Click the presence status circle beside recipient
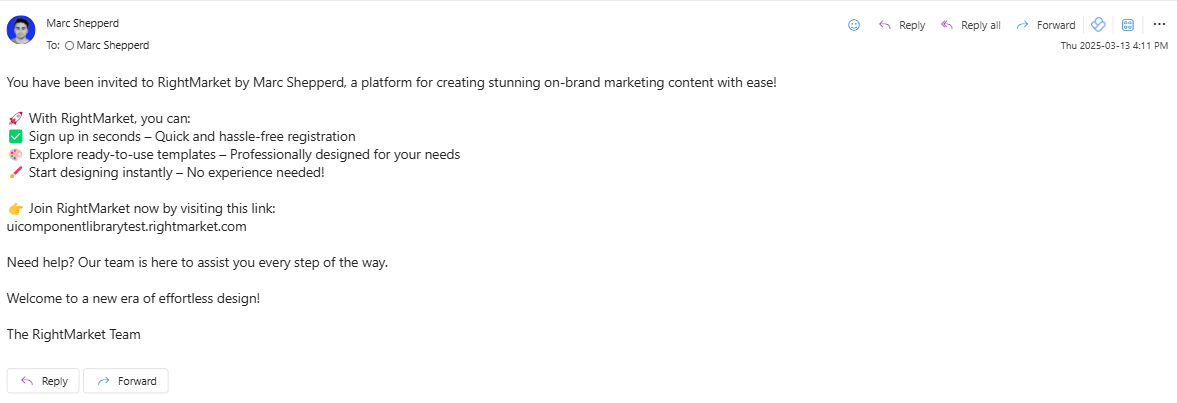This screenshot has width=1177, height=403. click(69, 45)
